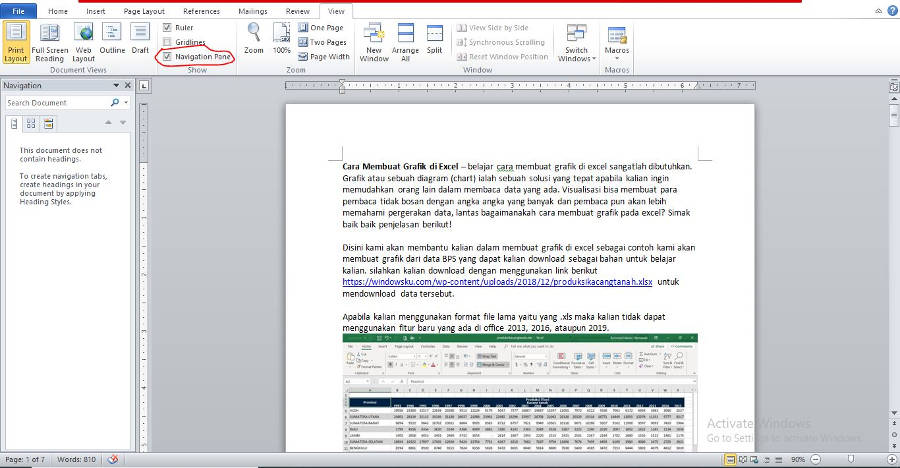Click the vertical scrollbar thumb

click(x=894, y=114)
